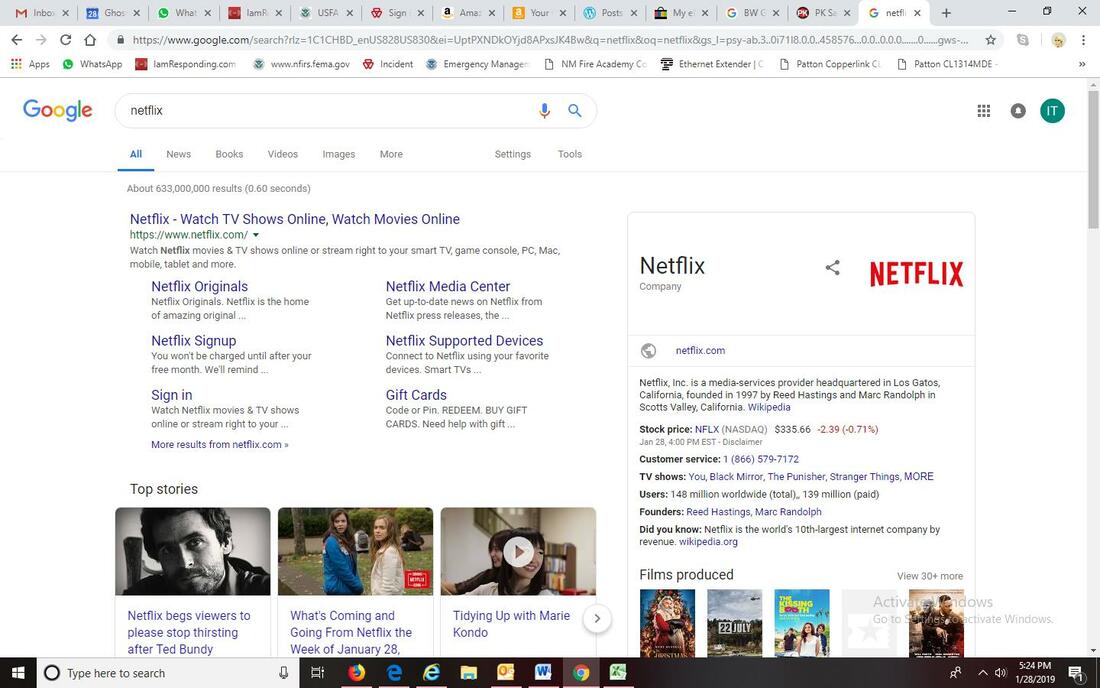The width and height of the screenshot is (1100, 688).
Task: Open Windows action center notifications
Action: click(x=1075, y=673)
